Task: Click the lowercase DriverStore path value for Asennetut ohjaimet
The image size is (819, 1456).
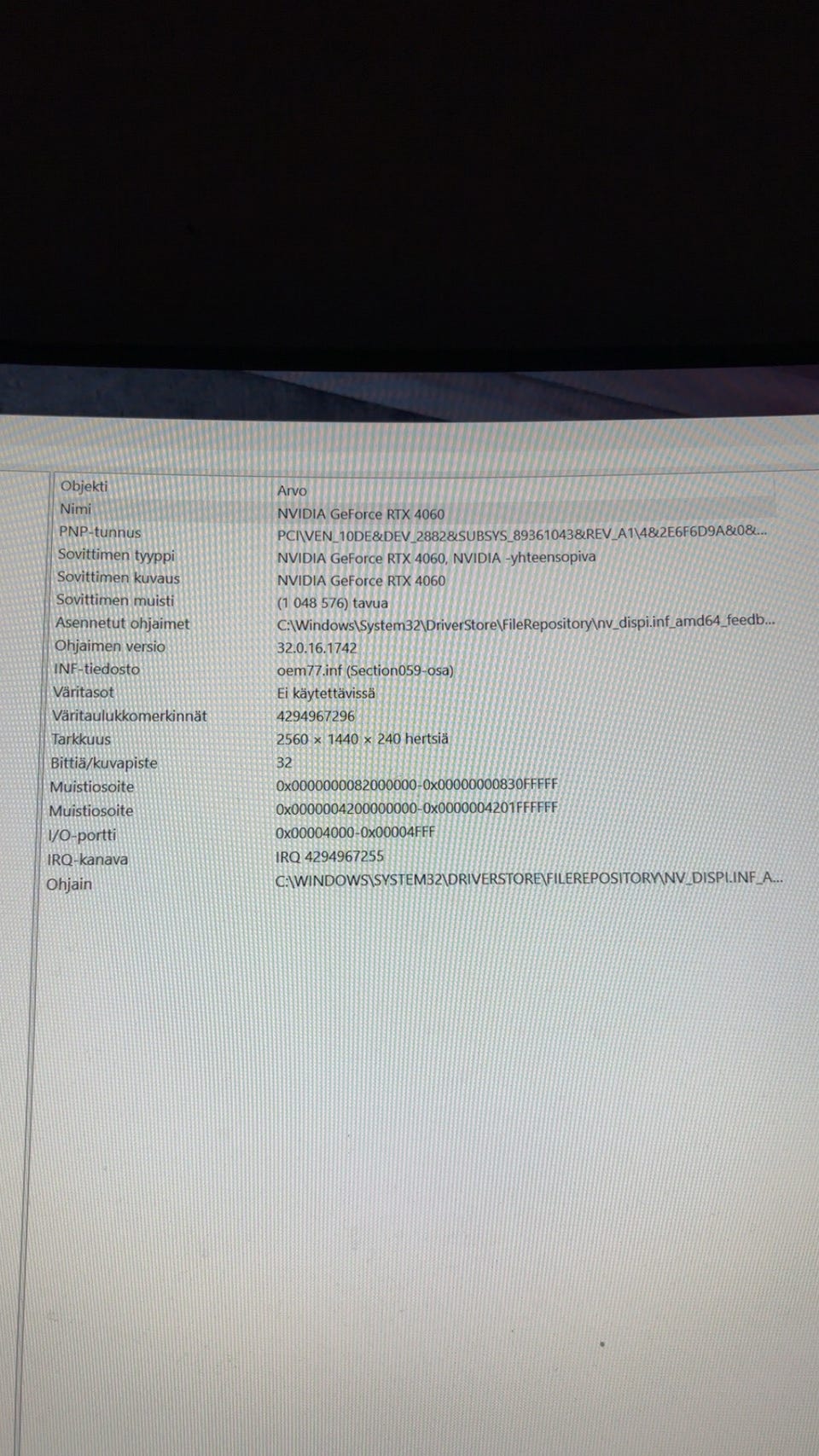Action: [526, 624]
